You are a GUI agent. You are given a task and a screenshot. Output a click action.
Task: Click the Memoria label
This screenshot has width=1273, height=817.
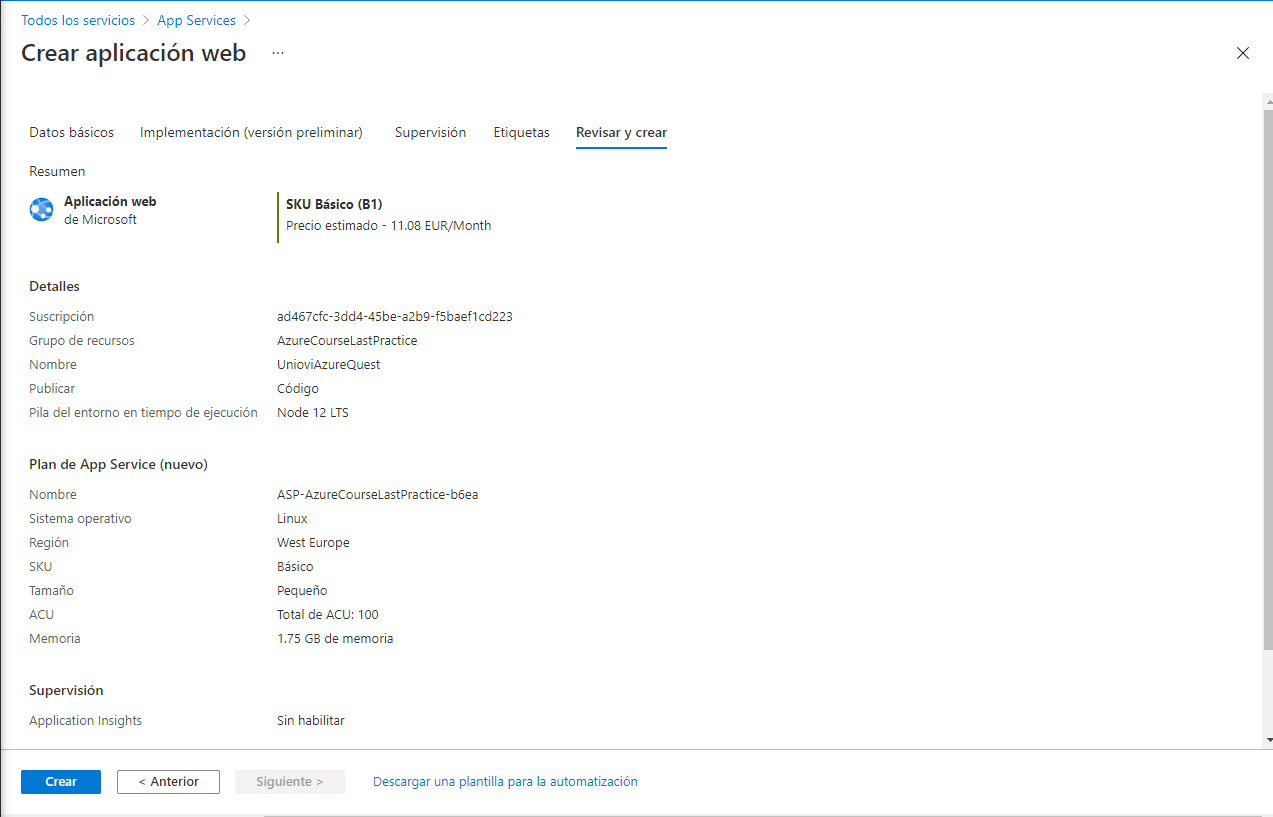(55, 638)
